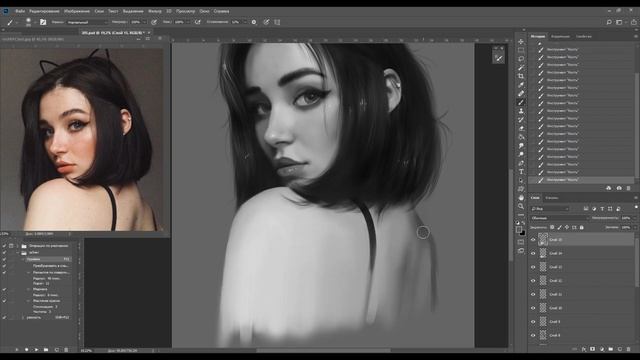The image size is (640, 360).
Task: Open the layer blend mode dropdown
Action: coord(559,218)
